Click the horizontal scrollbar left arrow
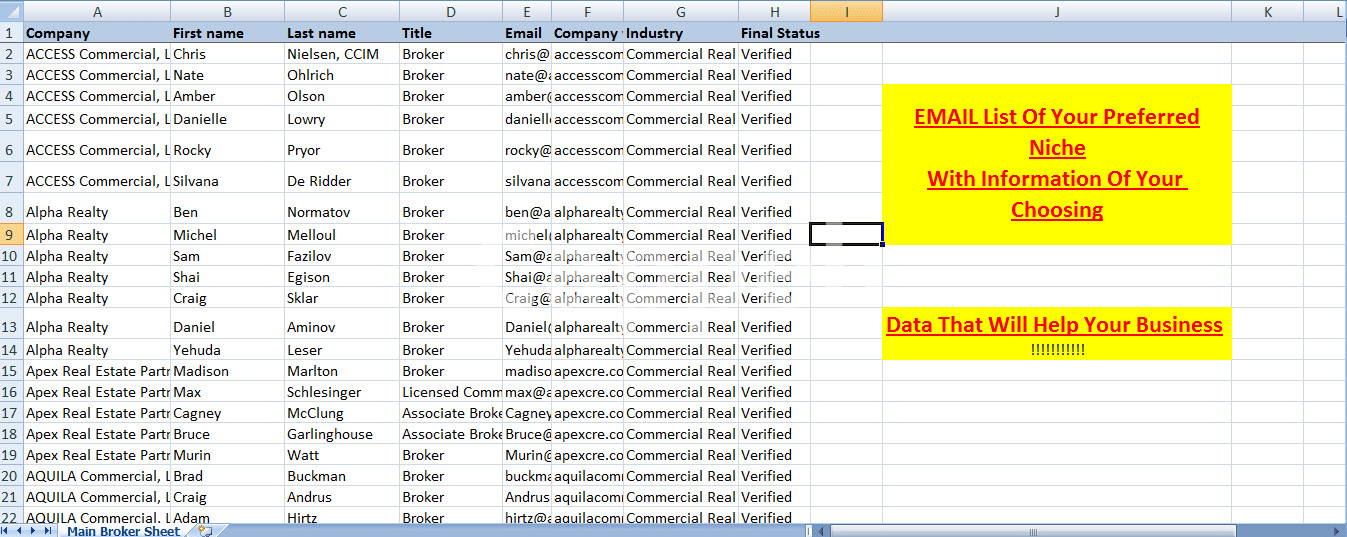This screenshot has width=1347, height=537. point(823,531)
